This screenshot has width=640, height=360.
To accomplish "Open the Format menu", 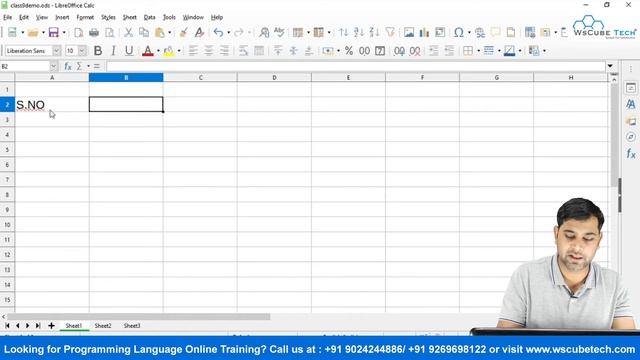I will (85, 17).
